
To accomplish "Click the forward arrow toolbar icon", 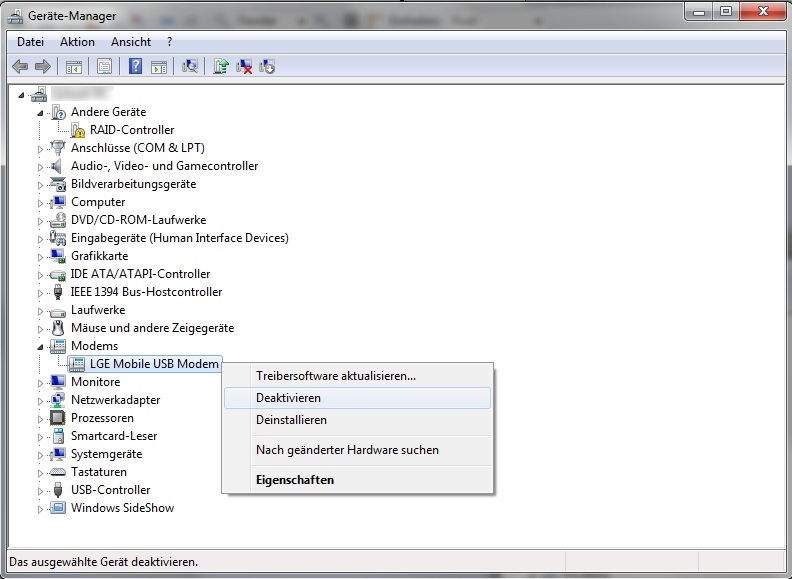I will pos(42,67).
